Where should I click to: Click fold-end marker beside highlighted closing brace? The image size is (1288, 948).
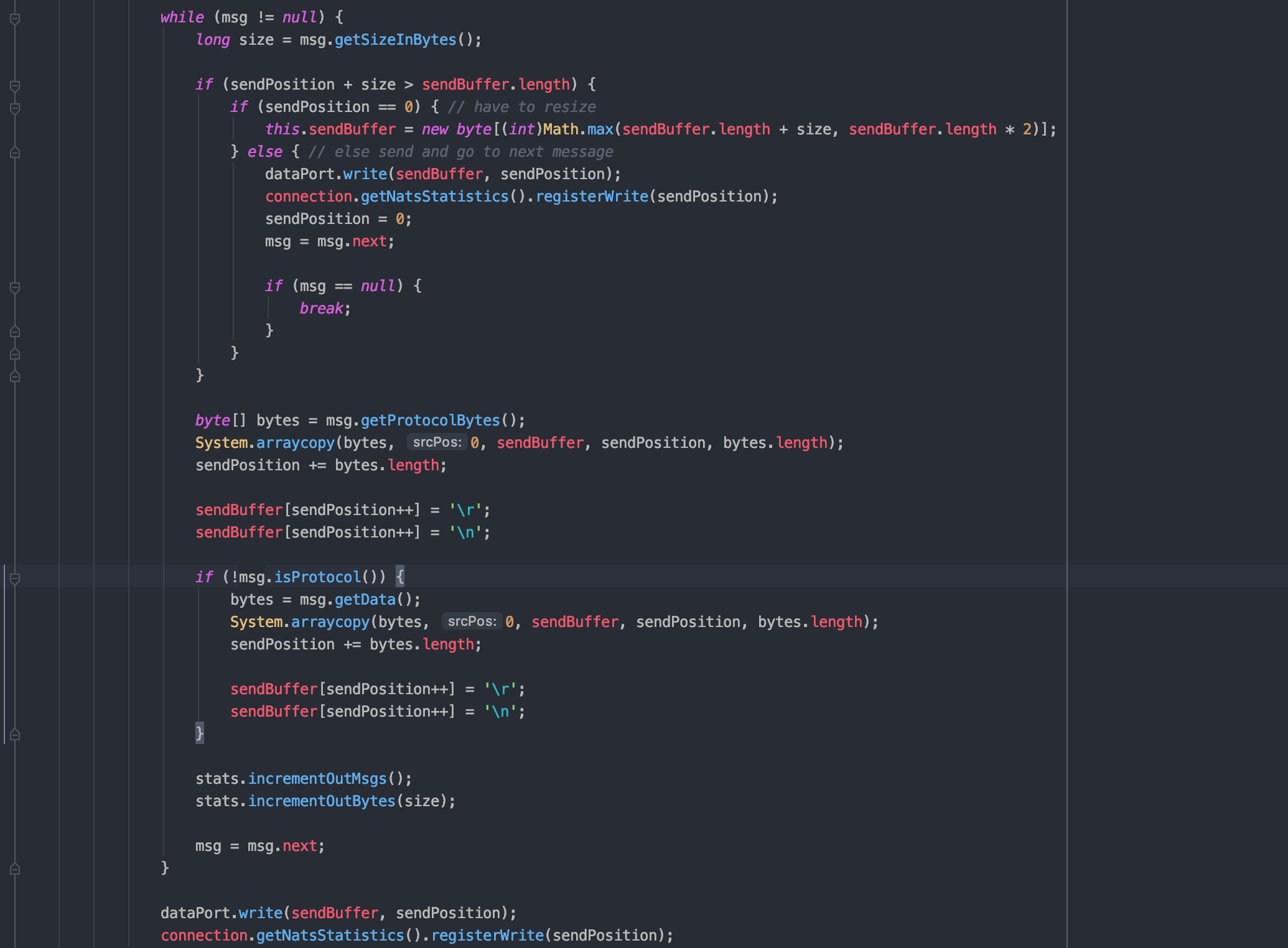[15, 735]
